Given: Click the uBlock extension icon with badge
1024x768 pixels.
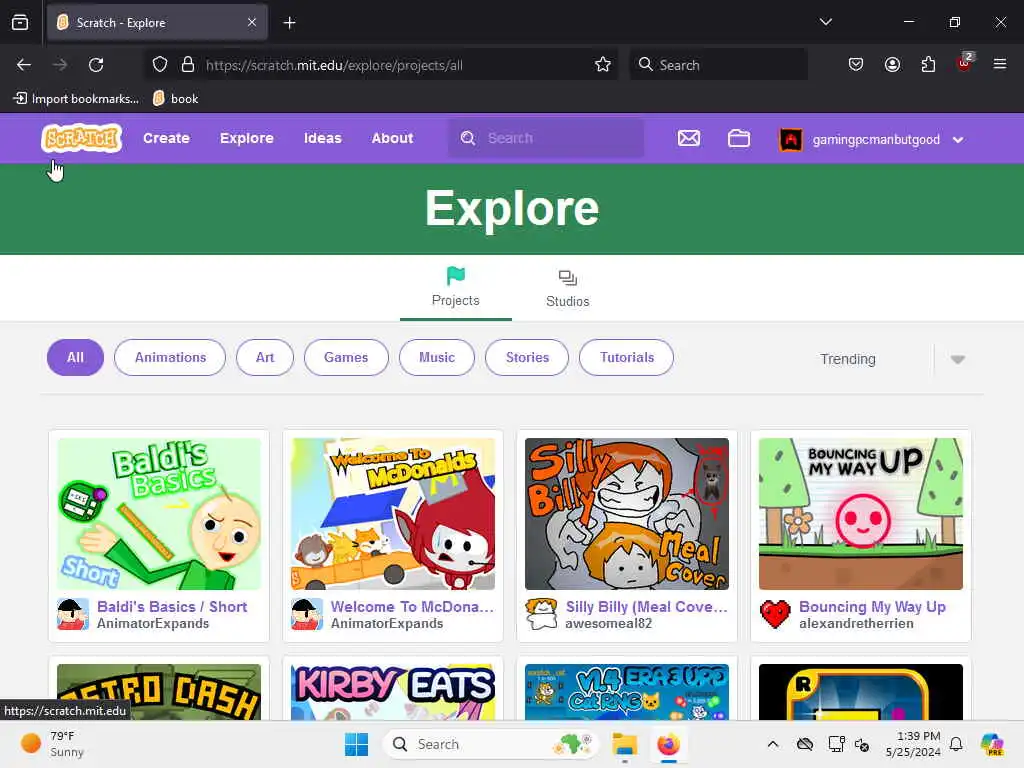Looking at the screenshot, I should pyautogui.click(x=965, y=63).
